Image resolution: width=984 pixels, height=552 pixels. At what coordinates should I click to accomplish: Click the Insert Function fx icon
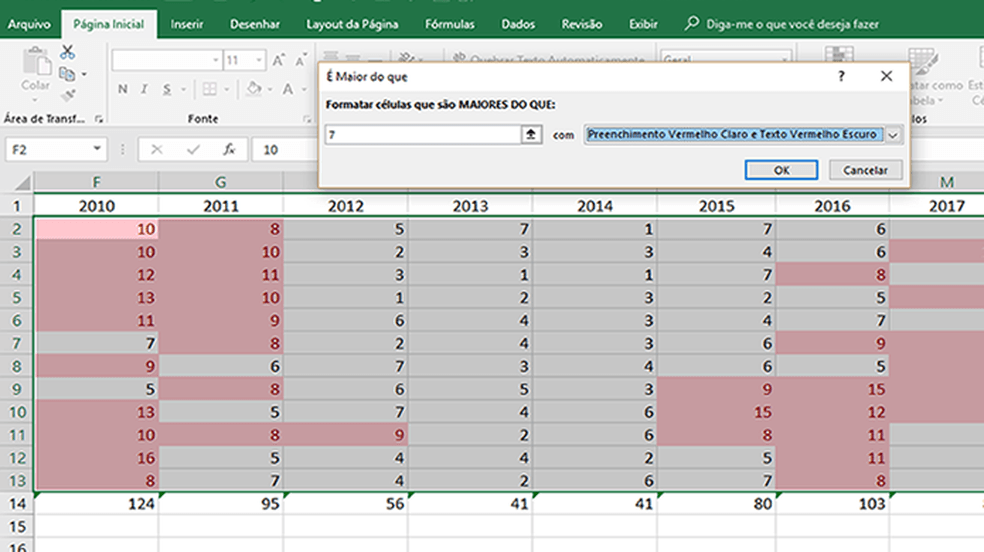tap(229, 149)
